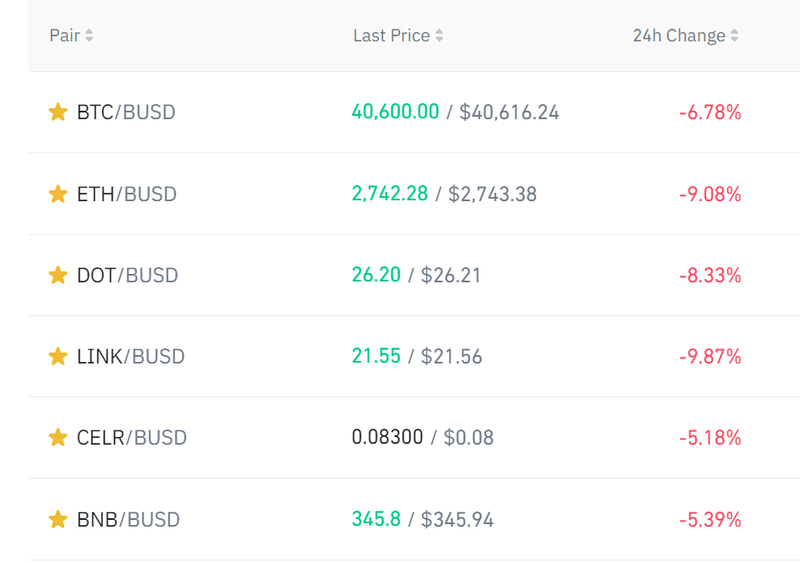Click the 24h Change column header
The height and width of the screenshot is (563, 800).
(x=679, y=36)
